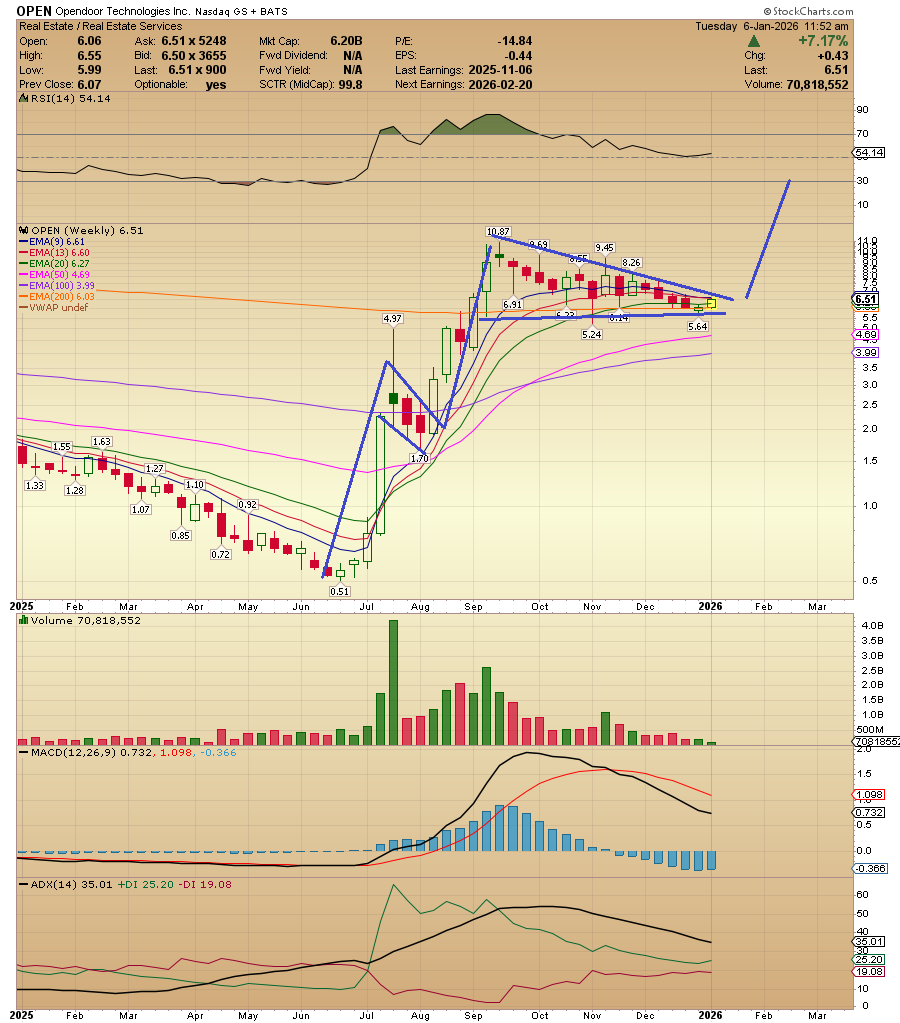Click the Mkt Cap 6.20B value
The width and height of the screenshot is (900, 1023).
point(346,41)
